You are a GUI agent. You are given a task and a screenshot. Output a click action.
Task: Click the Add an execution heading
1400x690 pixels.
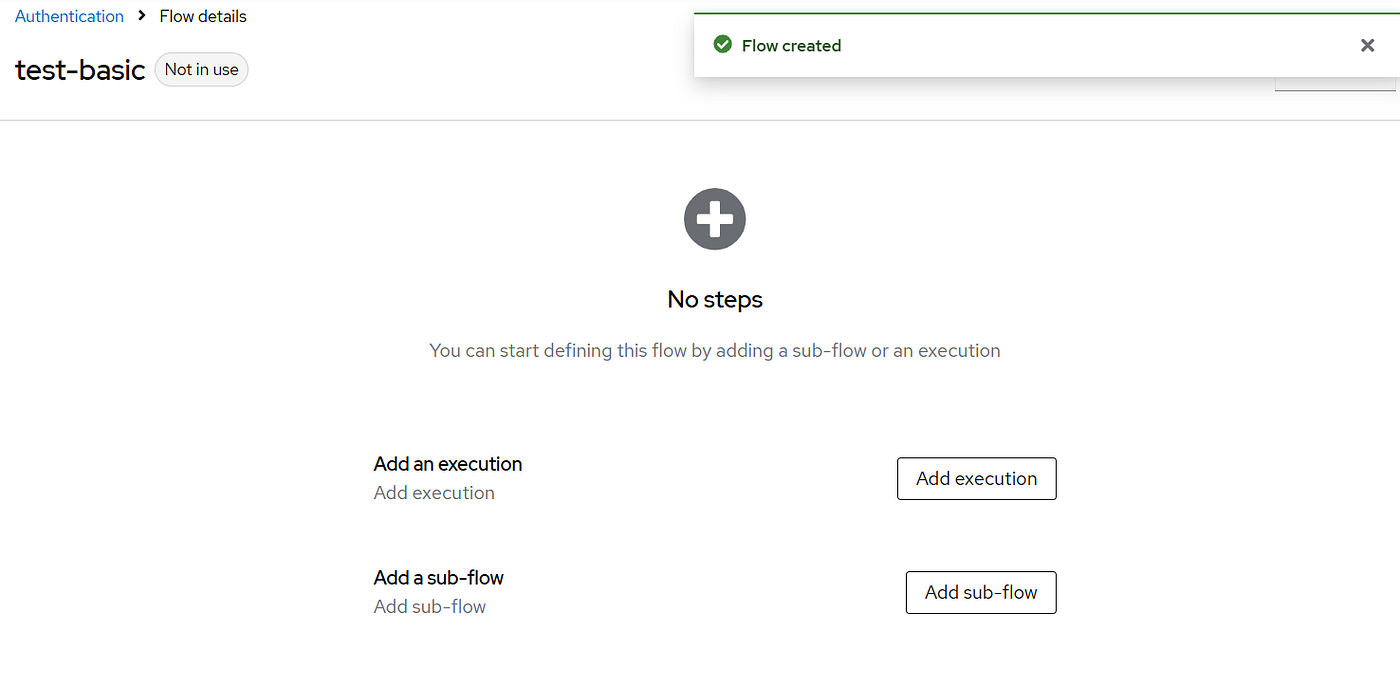click(448, 464)
